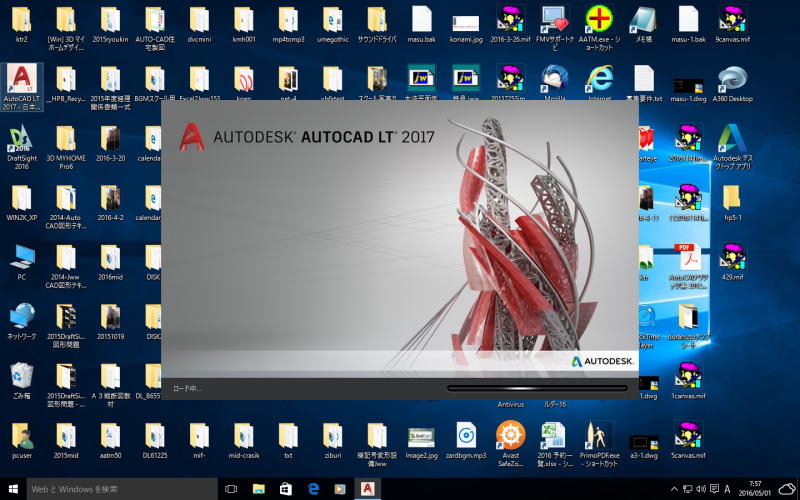
Task: Click the AutoCAD splash loading progress bar
Action: (537, 388)
